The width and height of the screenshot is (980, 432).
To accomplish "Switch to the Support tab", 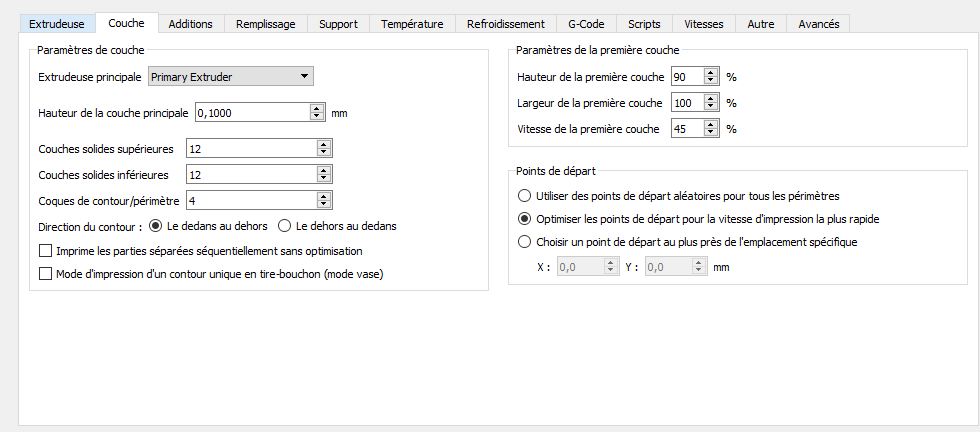I will click(338, 24).
